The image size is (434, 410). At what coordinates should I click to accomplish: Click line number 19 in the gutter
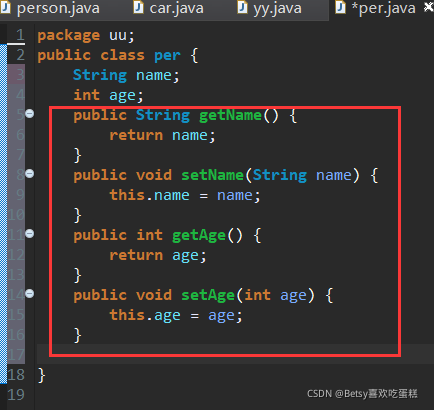16,395
